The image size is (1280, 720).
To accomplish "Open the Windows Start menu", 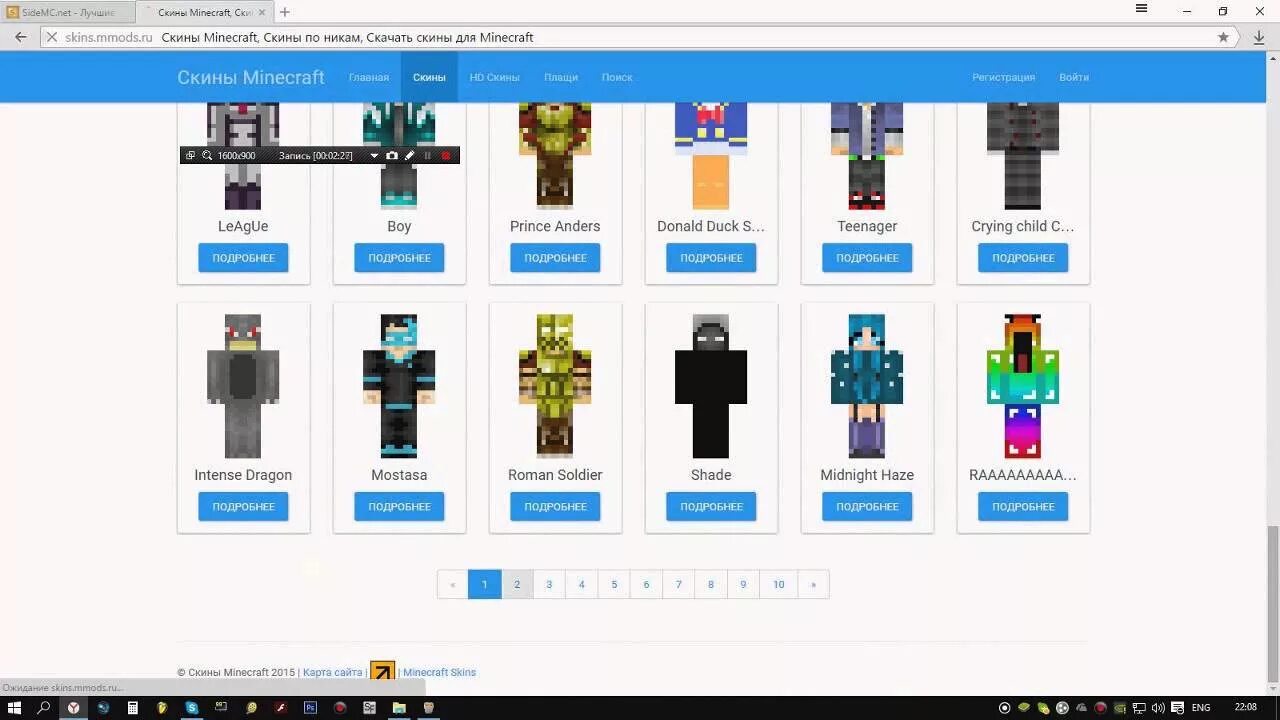I will [x=14, y=708].
